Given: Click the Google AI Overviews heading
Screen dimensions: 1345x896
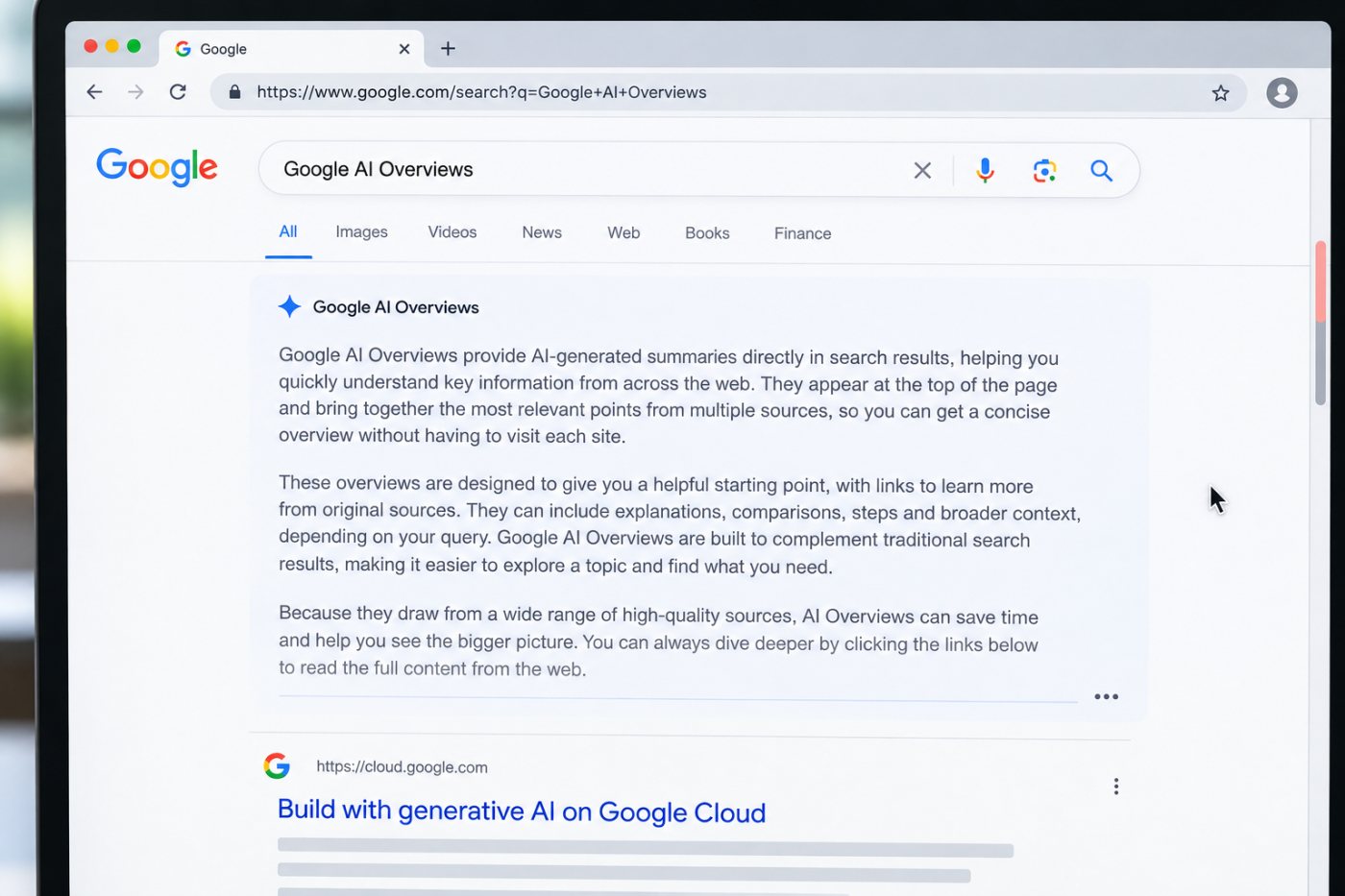Looking at the screenshot, I should point(396,307).
